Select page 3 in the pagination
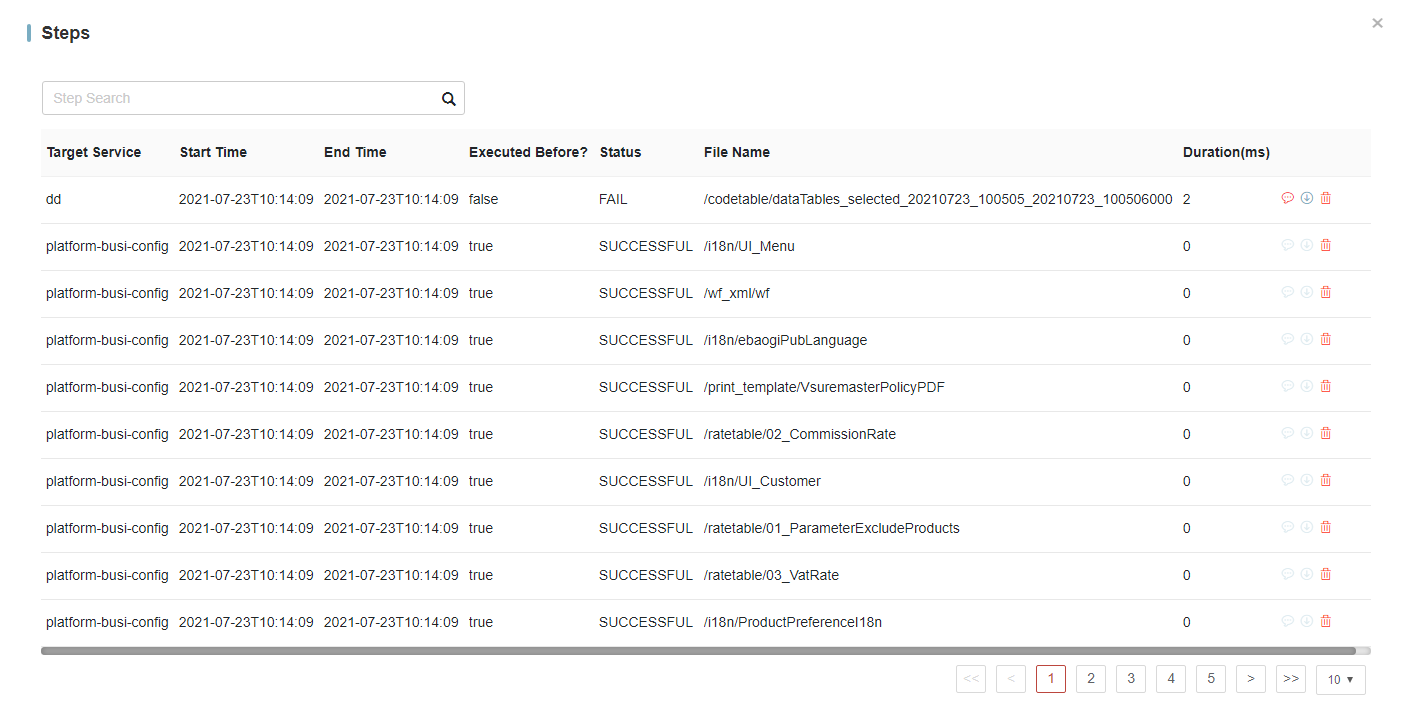Screen dimensions: 1403x722 click(x=1130, y=679)
